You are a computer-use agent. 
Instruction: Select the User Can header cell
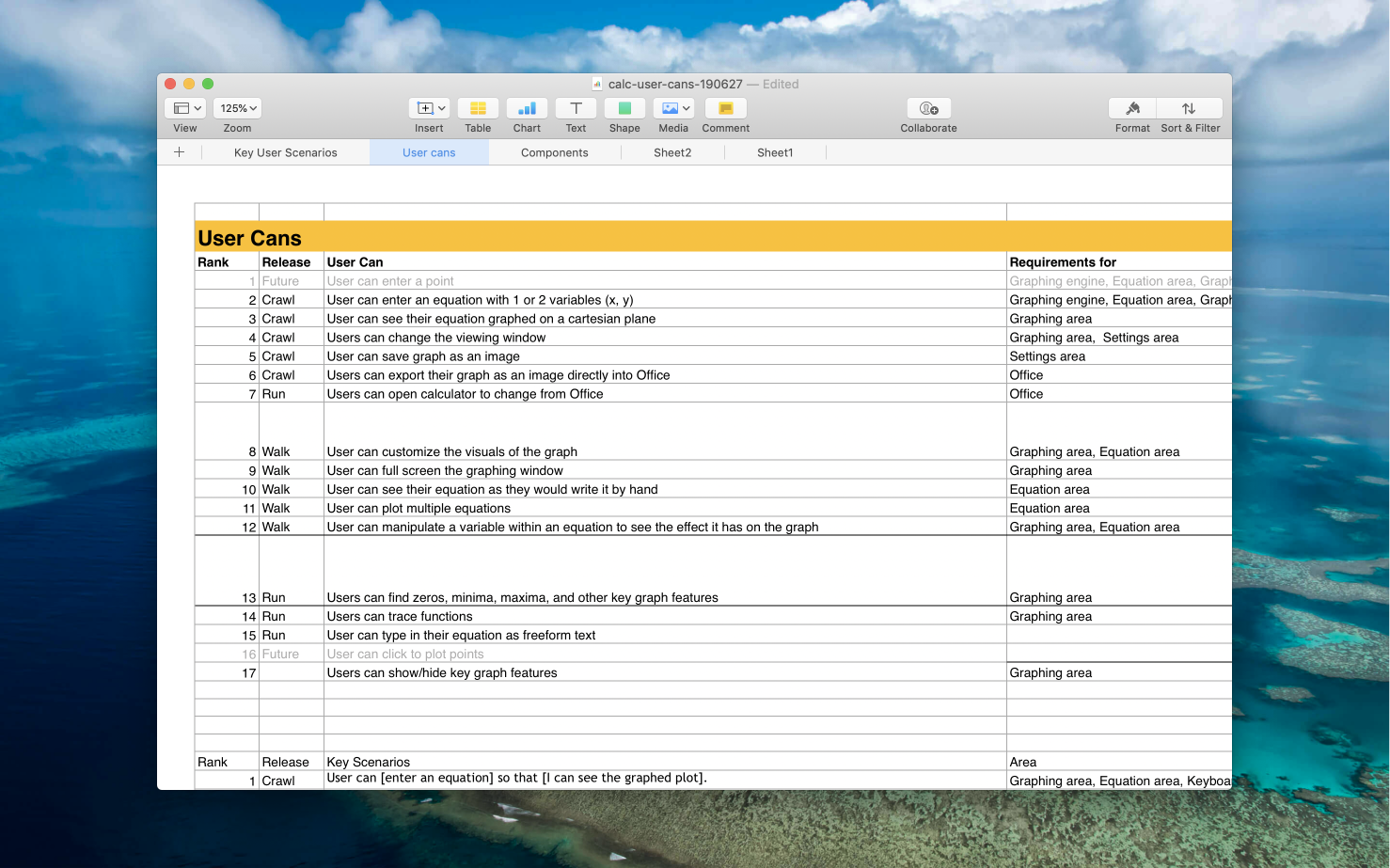pos(665,261)
